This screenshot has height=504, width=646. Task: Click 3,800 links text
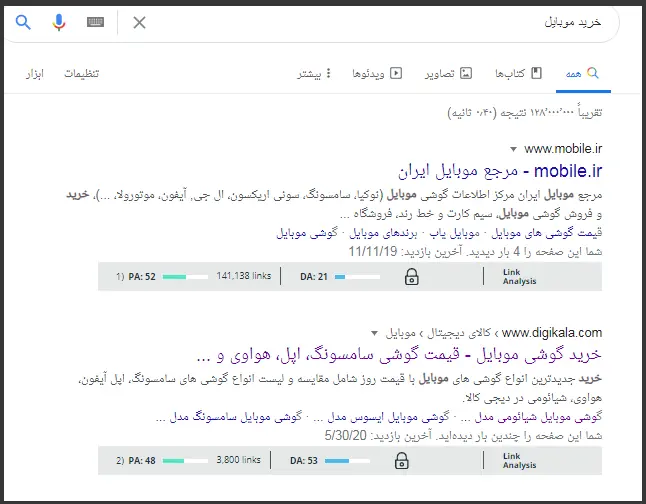239,459
